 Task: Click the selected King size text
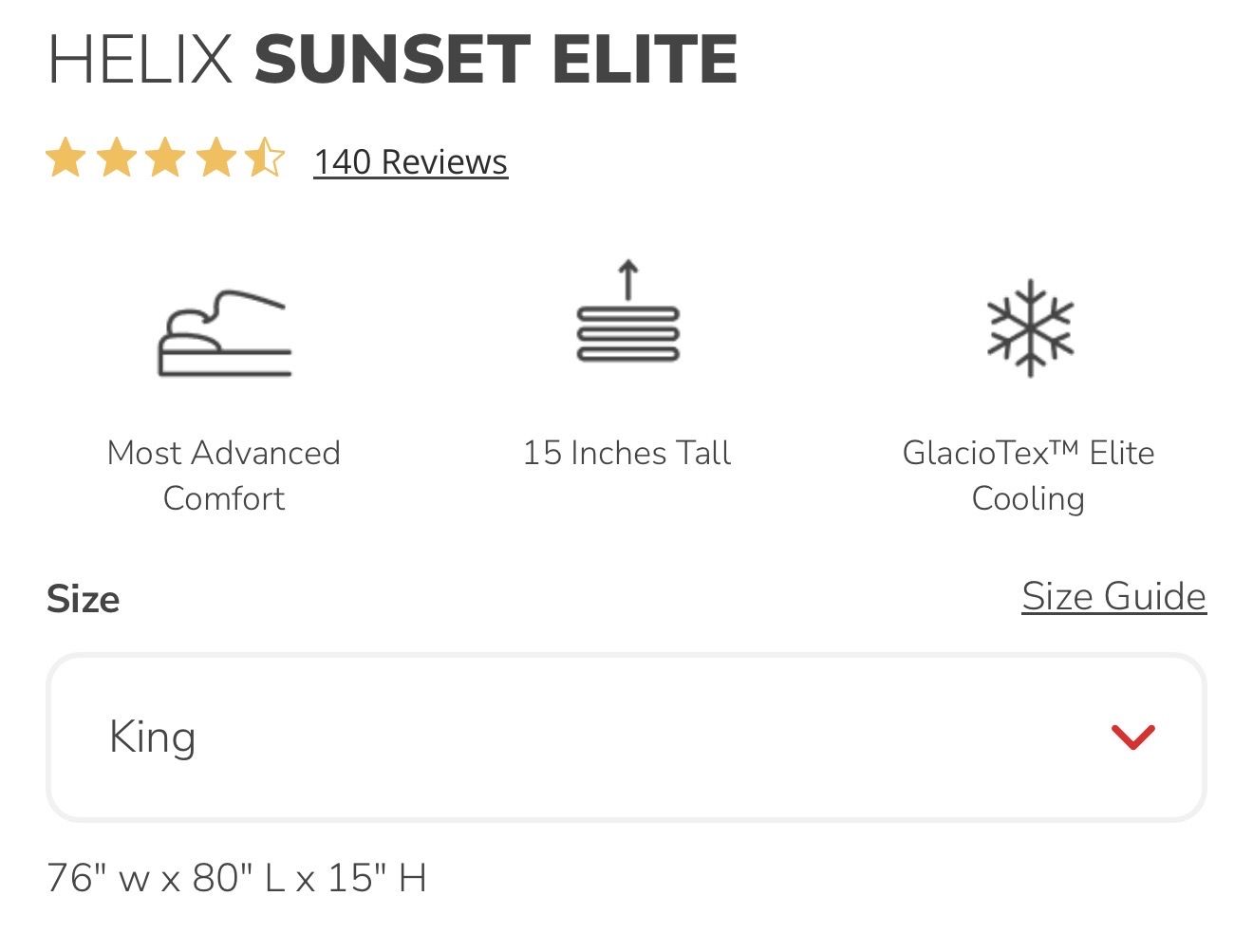pyautogui.click(x=153, y=737)
